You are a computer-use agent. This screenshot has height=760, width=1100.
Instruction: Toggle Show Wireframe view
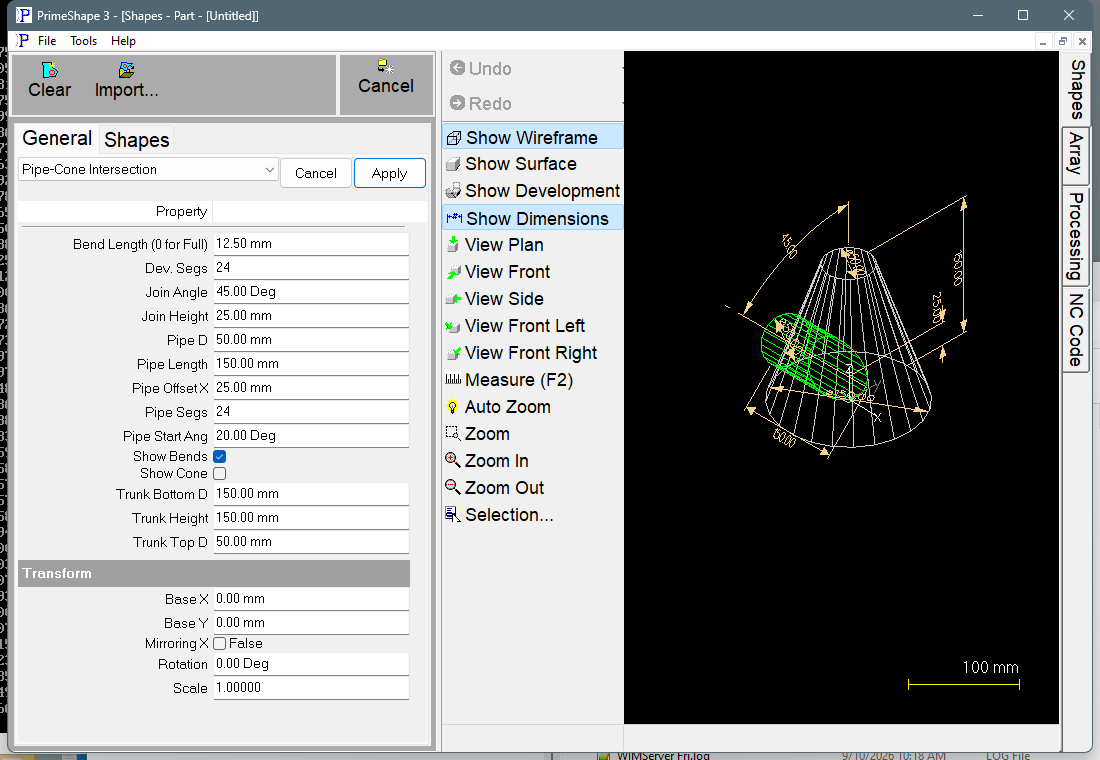click(x=532, y=138)
